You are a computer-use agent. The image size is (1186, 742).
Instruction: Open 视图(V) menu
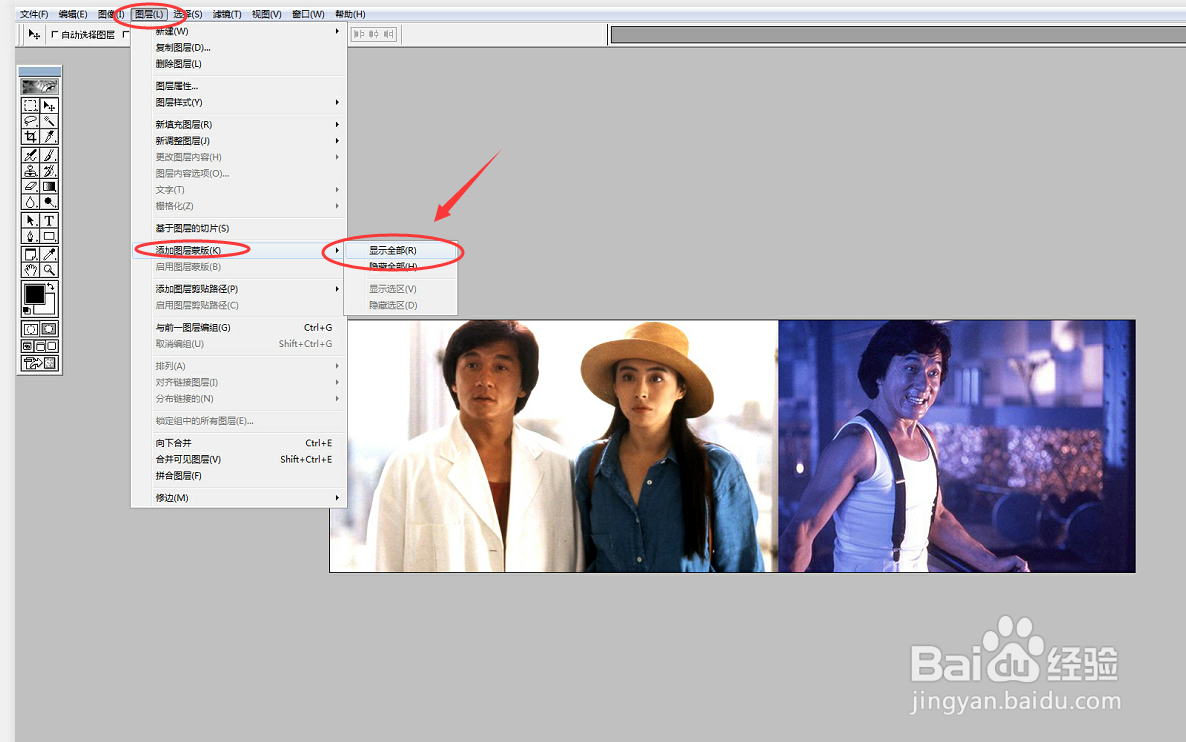pyautogui.click(x=266, y=14)
